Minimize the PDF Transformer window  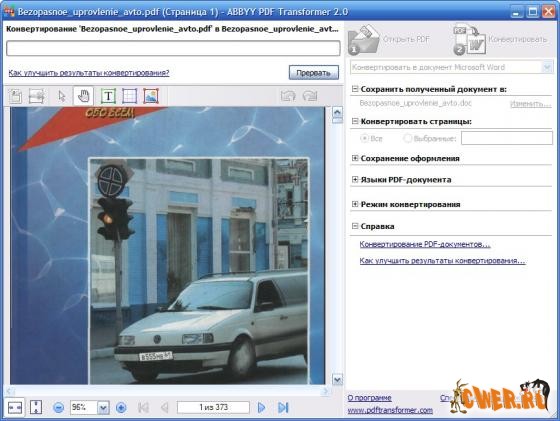point(516,12)
